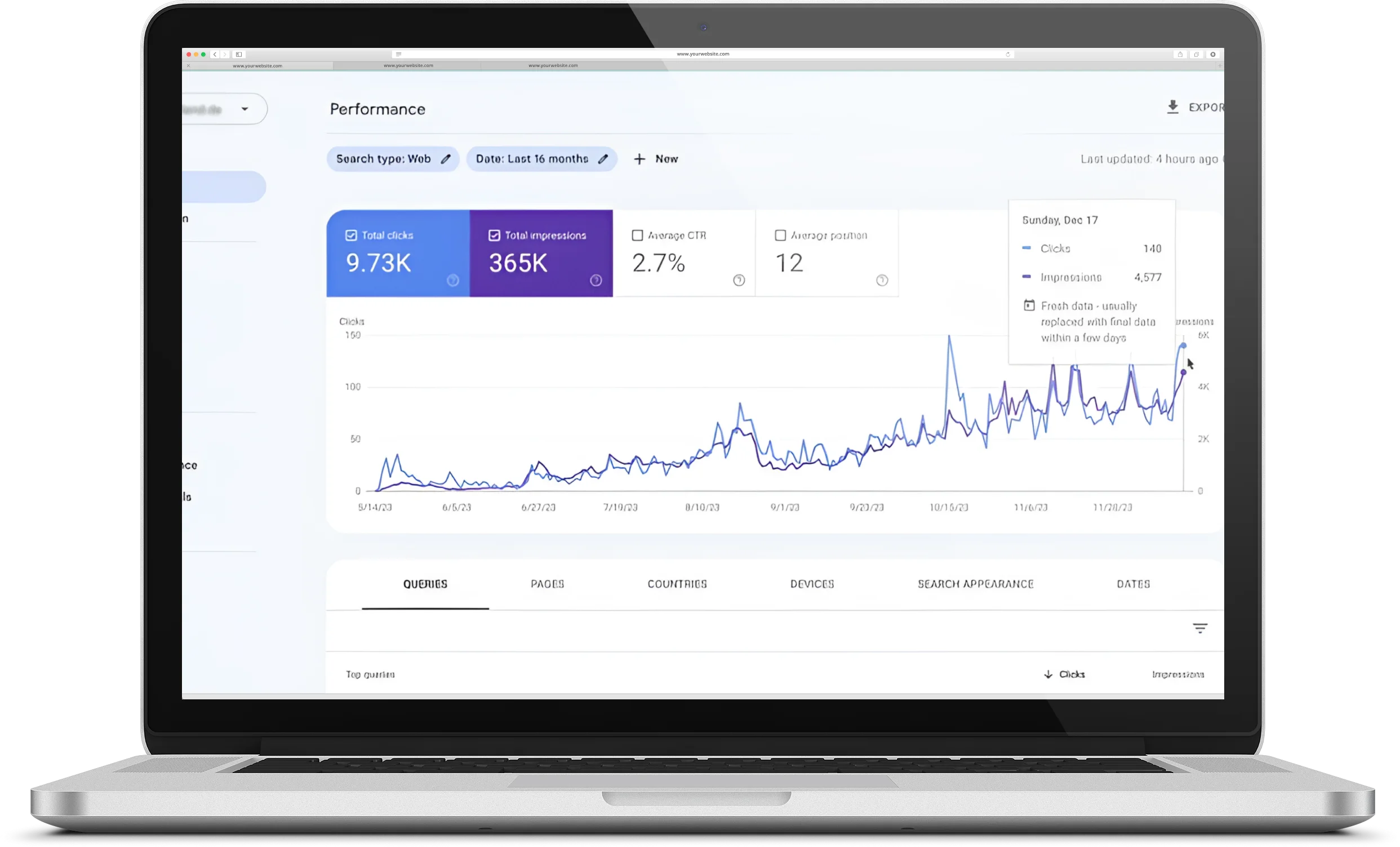Viewport: 1400px width, 847px height.
Task: Click the table filter rows icon
Action: click(1199, 628)
